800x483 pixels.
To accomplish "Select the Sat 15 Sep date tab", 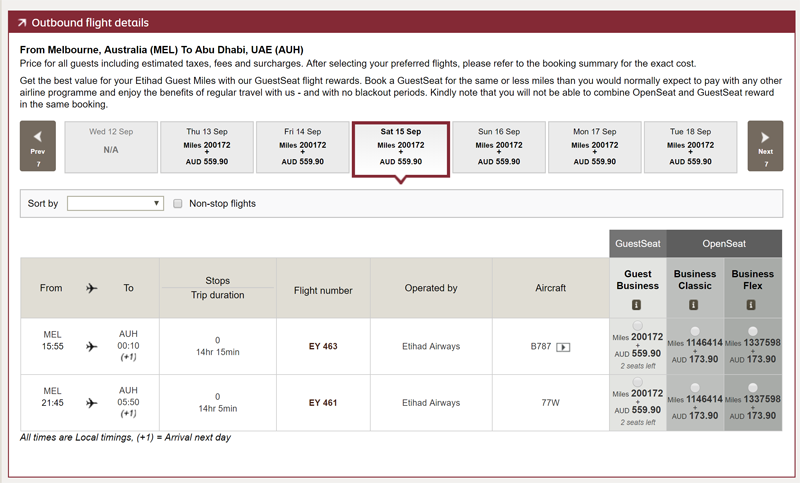I will pos(401,149).
